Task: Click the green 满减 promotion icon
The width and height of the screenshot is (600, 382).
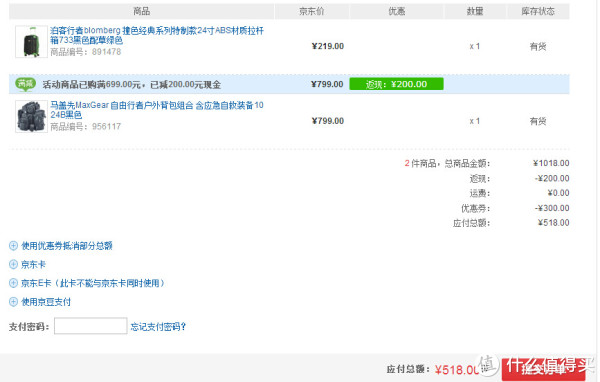Action: [x=25, y=84]
